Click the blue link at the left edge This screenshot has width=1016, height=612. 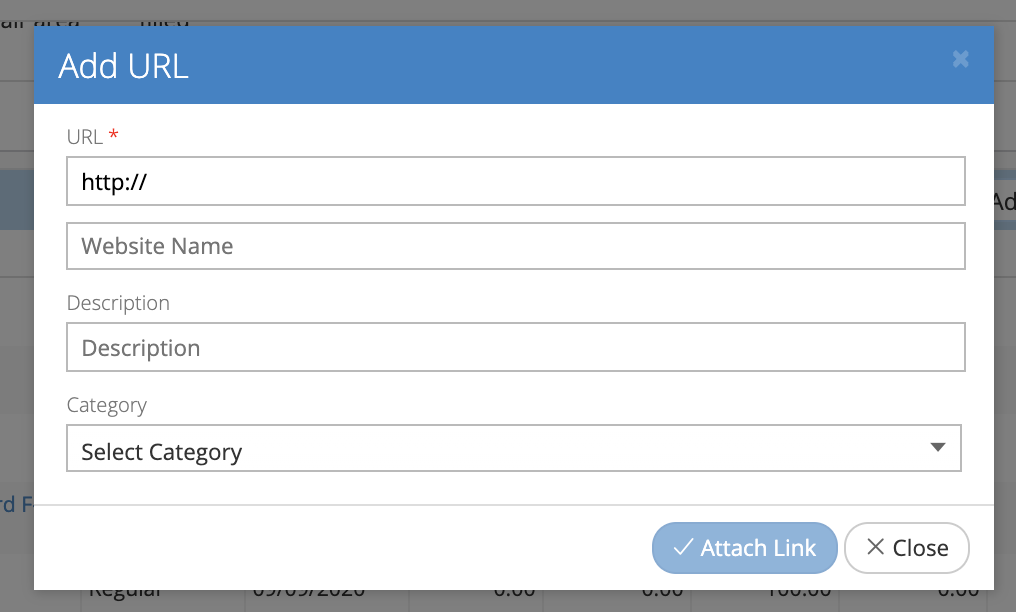(x=15, y=504)
